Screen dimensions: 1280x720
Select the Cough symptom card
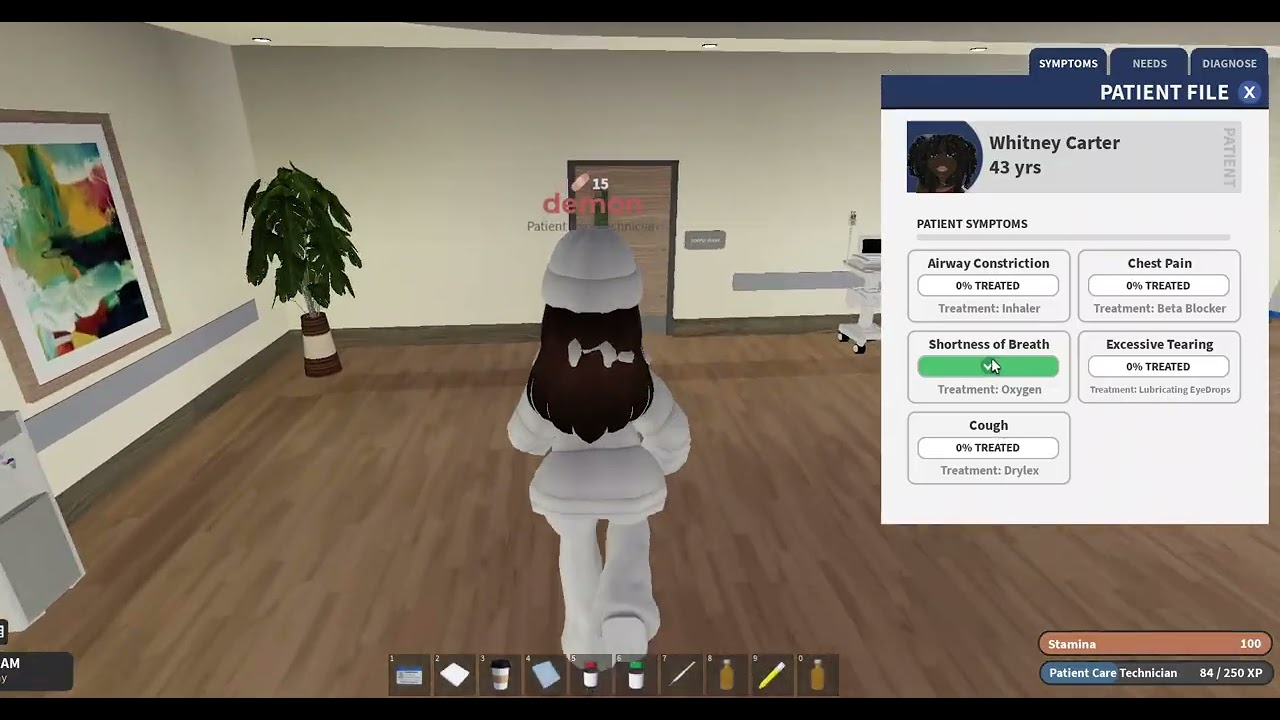[x=988, y=447]
